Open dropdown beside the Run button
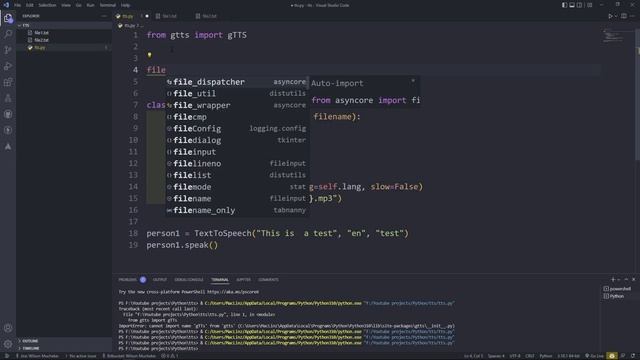The width and height of the screenshot is (640, 360). (616, 16)
